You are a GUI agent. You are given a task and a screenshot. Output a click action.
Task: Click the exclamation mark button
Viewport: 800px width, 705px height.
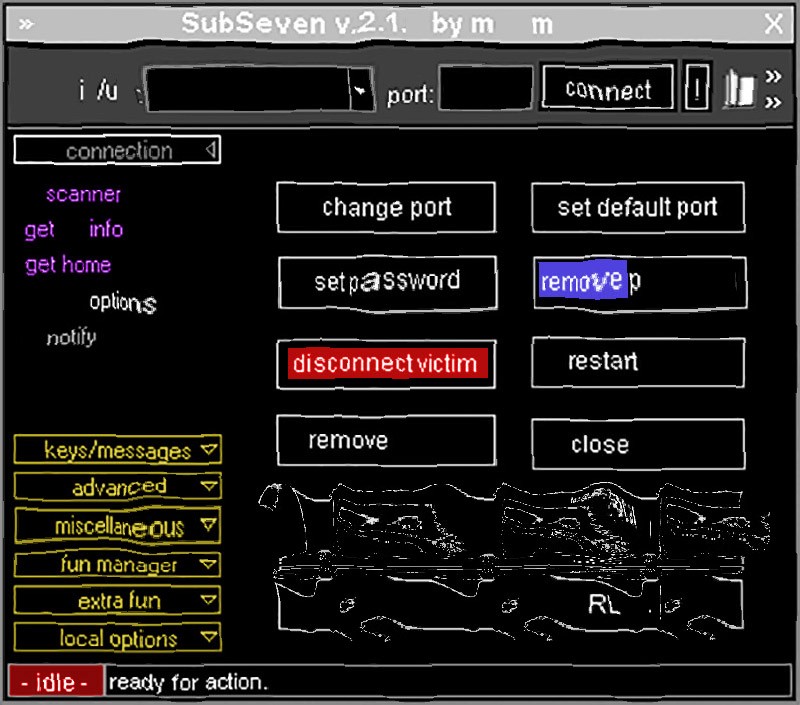(697, 87)
